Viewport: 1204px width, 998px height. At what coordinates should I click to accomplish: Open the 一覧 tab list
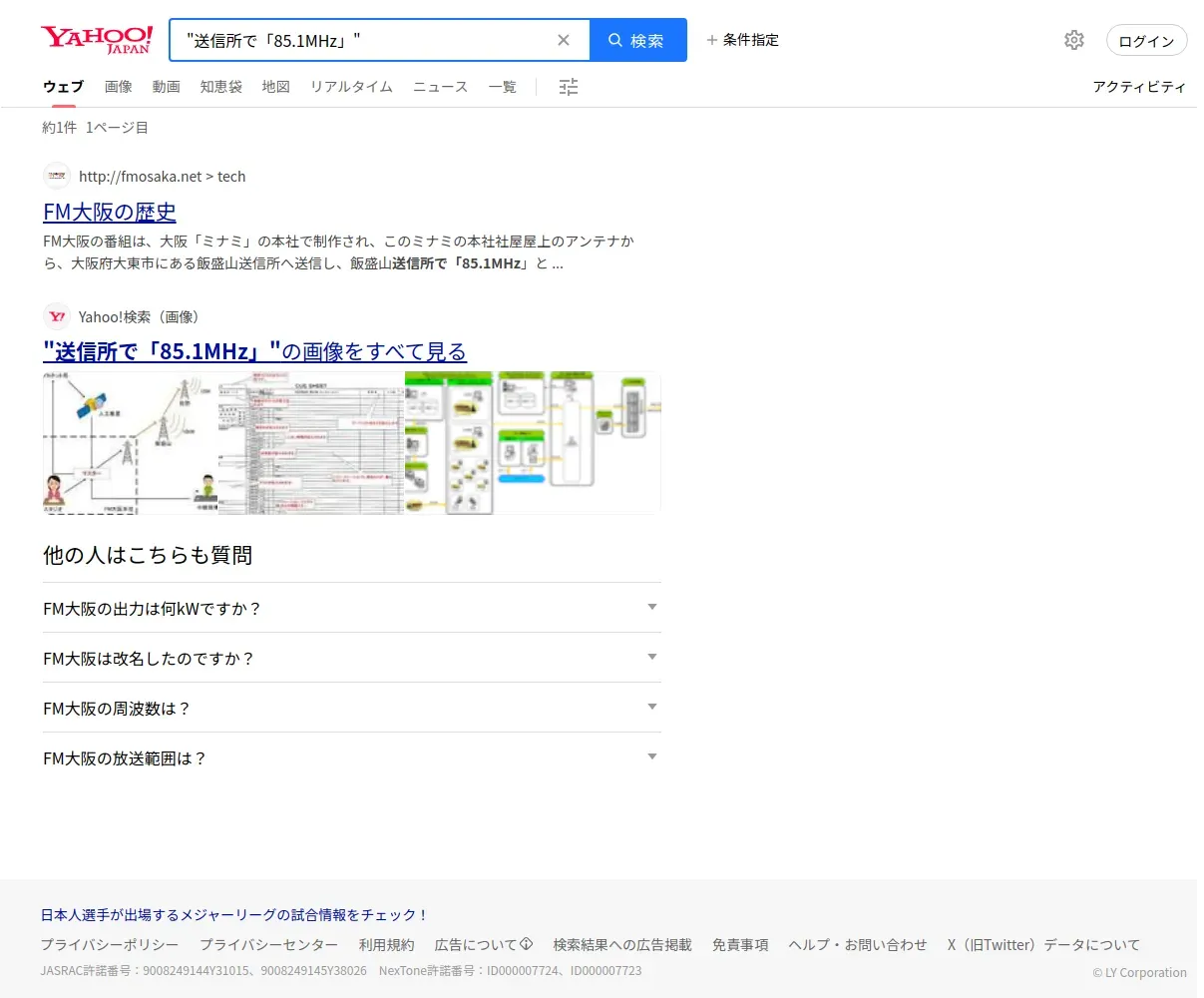(x=503, y=87)
